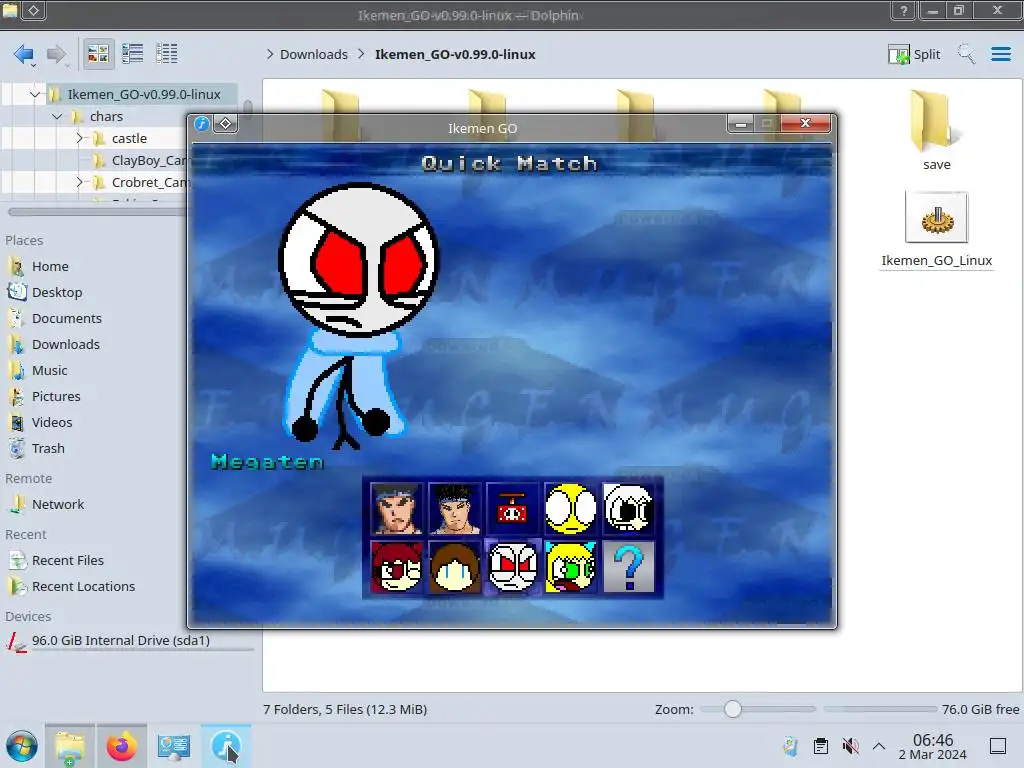The height and width of the screenshot is (768, 1024).
Task: Open Pictures in Places panel
Action: tap(56, 396)
